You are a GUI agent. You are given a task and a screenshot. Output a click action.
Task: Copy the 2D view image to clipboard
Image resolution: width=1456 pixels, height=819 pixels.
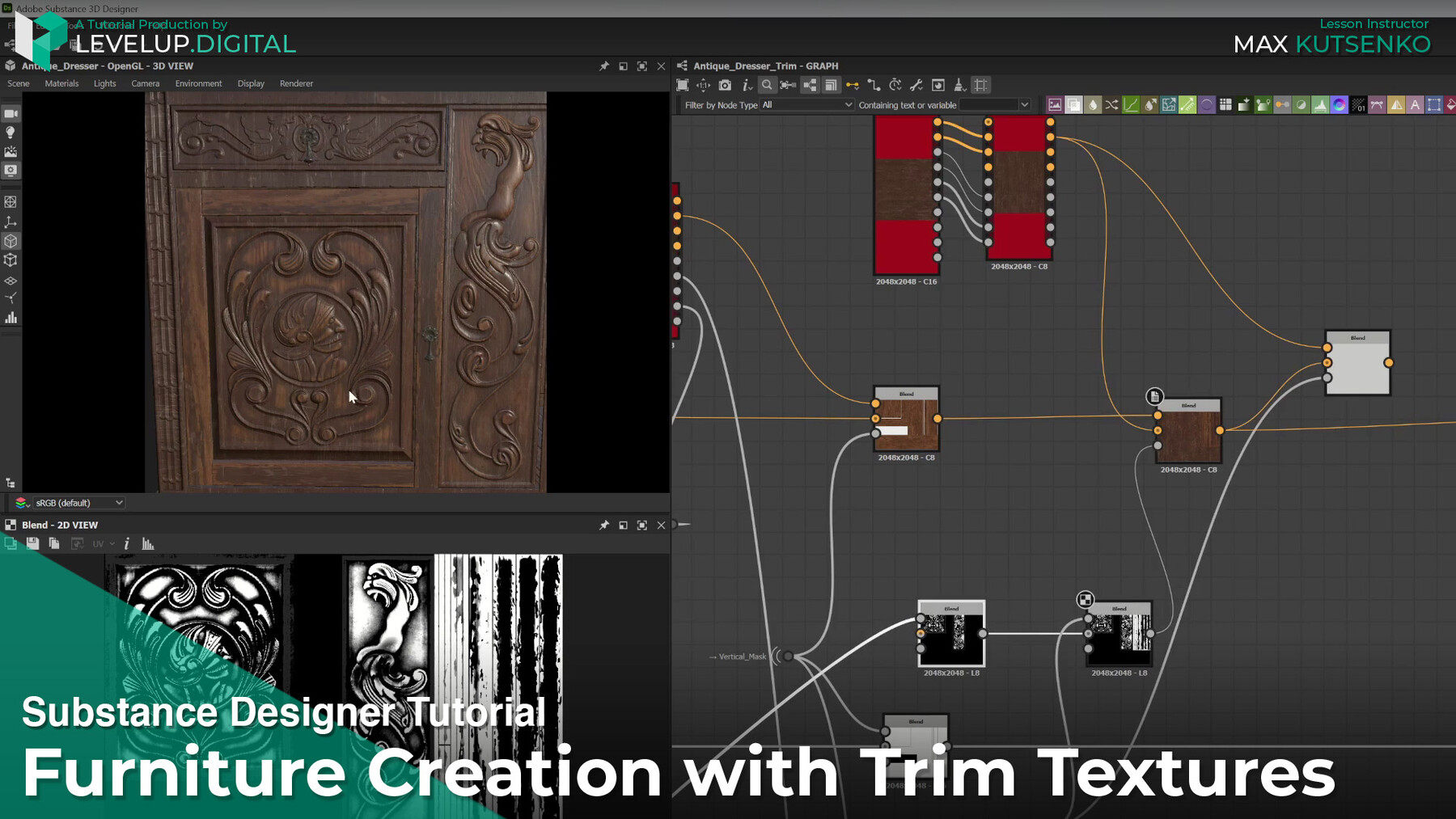tap(54, 544)
